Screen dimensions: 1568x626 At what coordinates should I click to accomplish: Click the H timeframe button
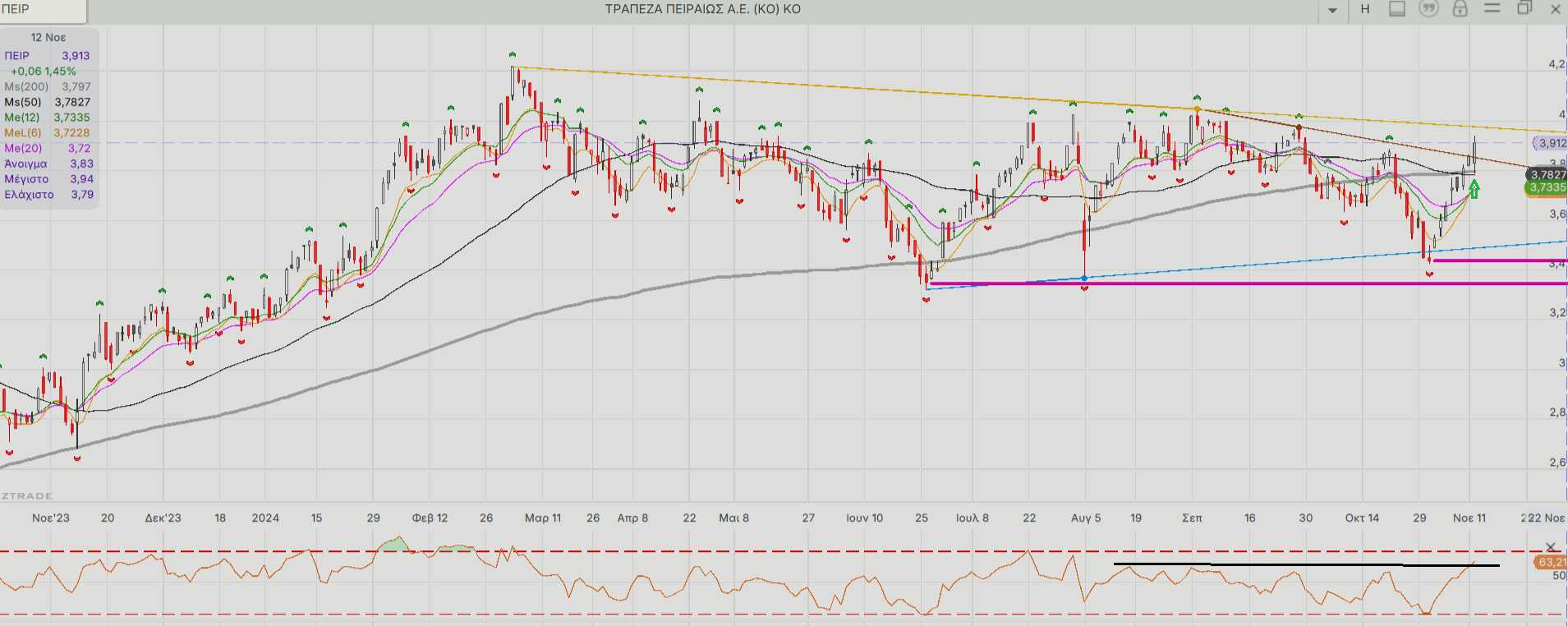click(1365, 9)
